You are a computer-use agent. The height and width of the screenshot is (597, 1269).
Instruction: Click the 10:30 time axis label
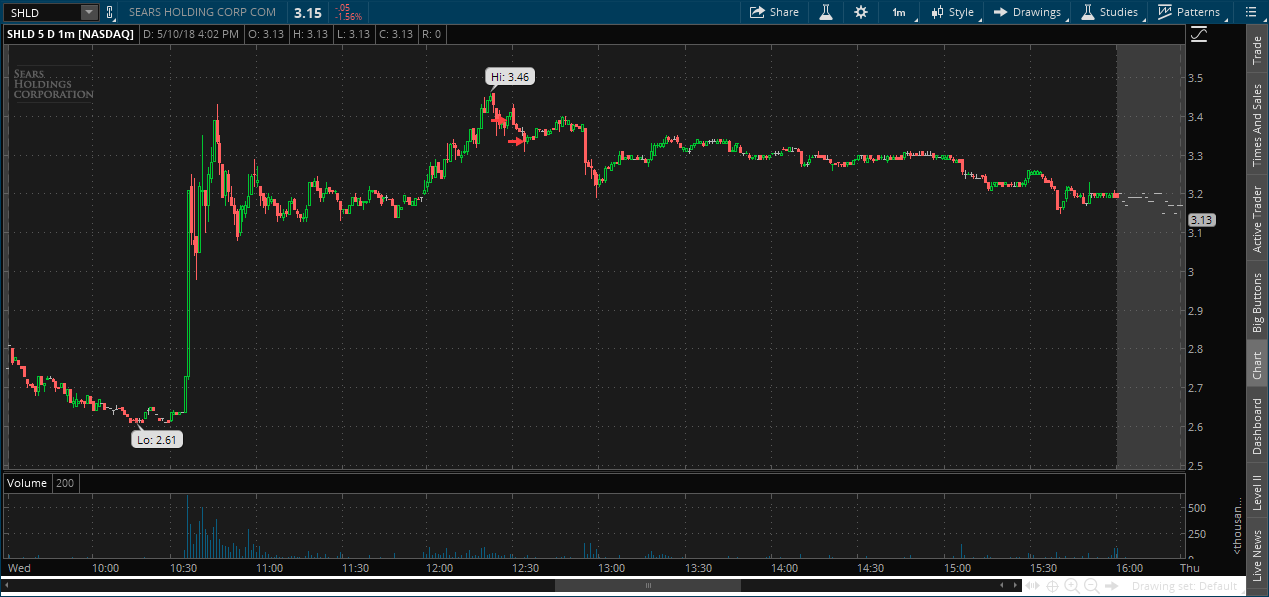pos(185,568)
